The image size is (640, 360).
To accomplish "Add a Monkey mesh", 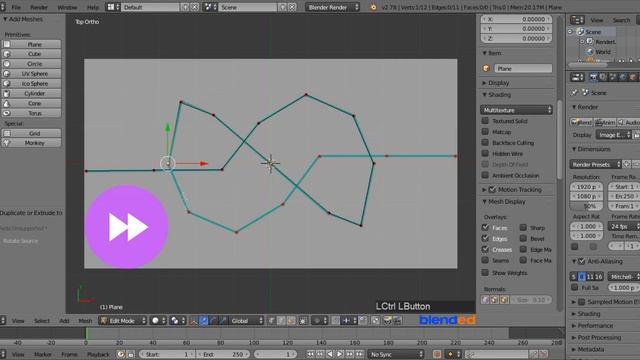I will coord(31,143).
